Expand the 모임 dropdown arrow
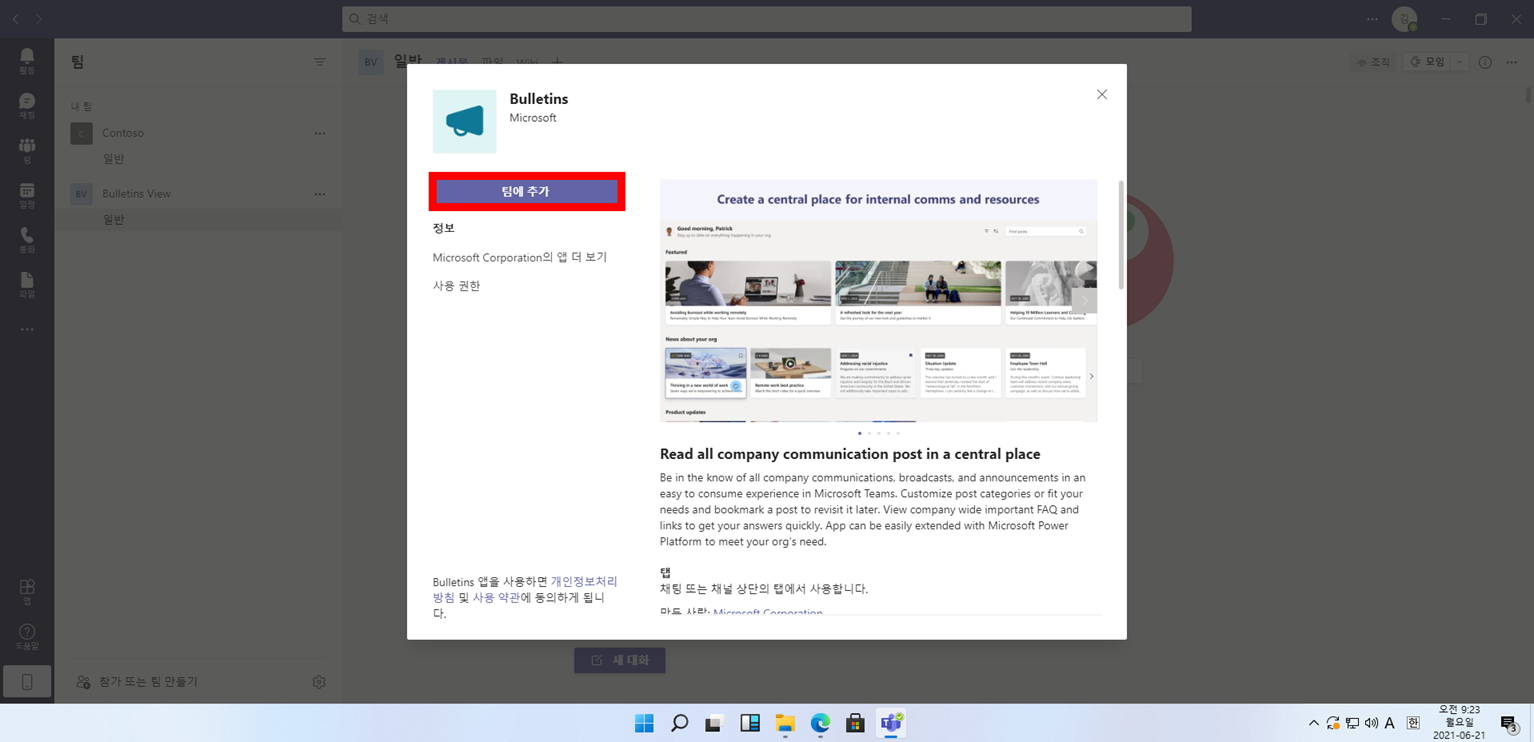This screenshot has width=1534, height=742. click(x=1459, y=62)
